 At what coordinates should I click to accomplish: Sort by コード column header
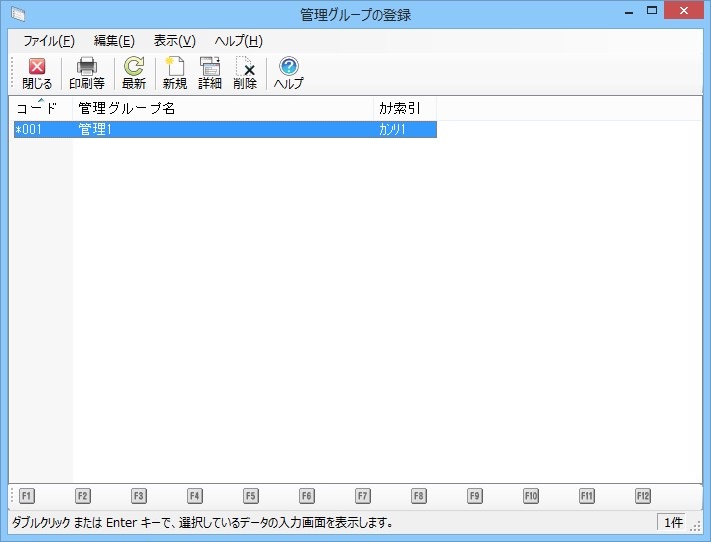40,108
